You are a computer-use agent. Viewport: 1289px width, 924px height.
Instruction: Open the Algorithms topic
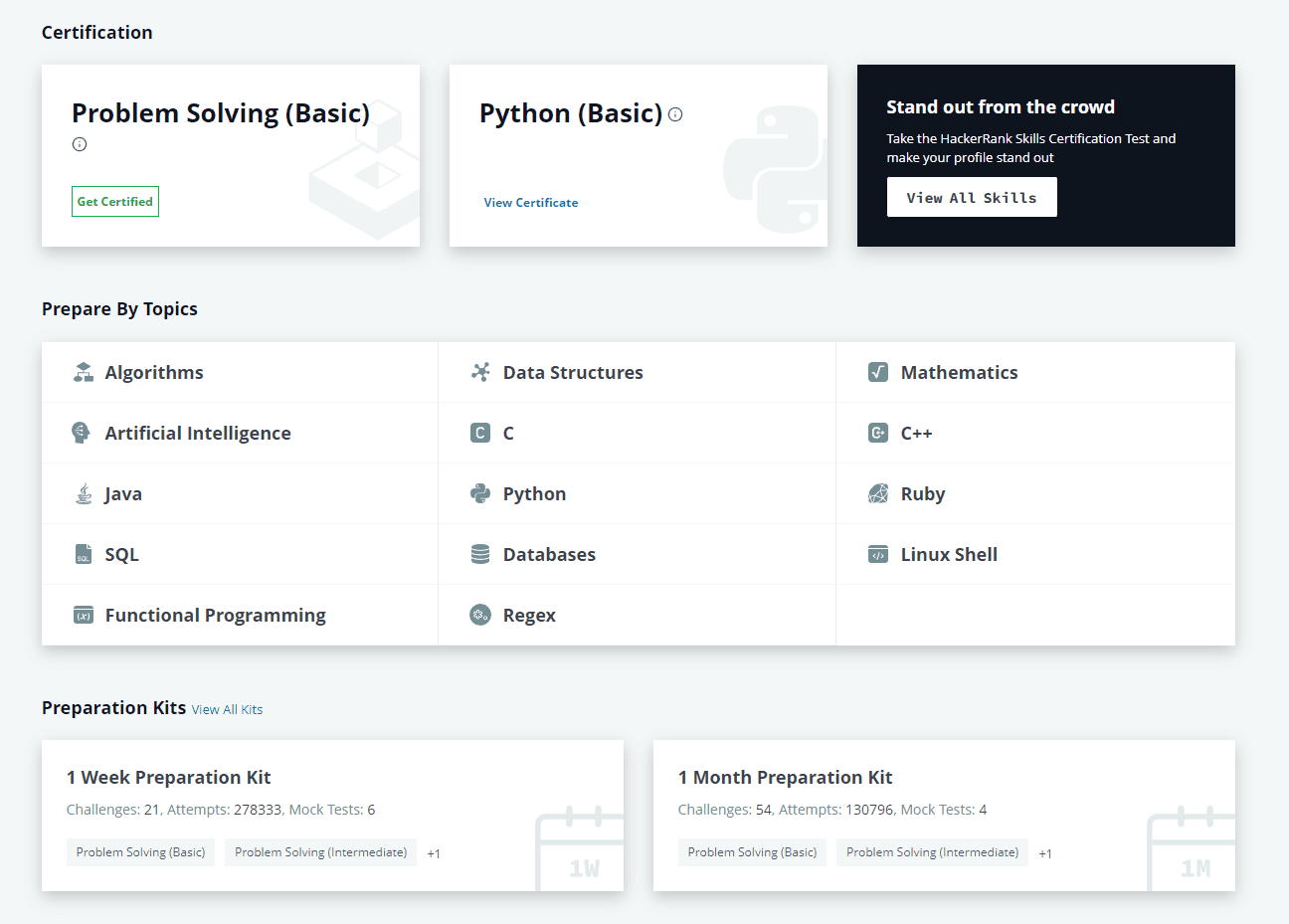tap(154, 372)
